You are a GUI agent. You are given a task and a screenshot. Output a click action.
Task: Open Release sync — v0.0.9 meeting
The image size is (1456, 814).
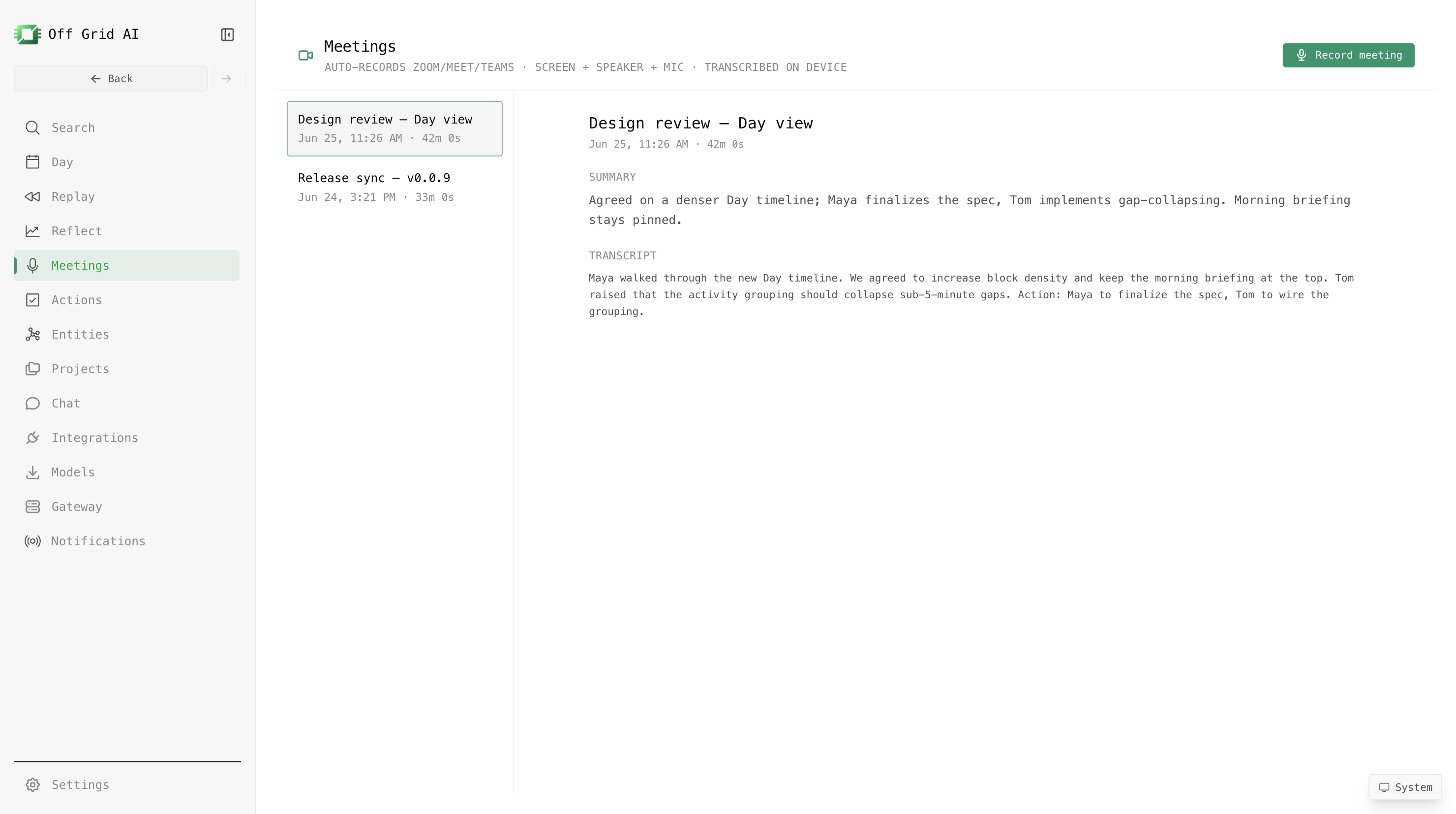tap(394, 187)
